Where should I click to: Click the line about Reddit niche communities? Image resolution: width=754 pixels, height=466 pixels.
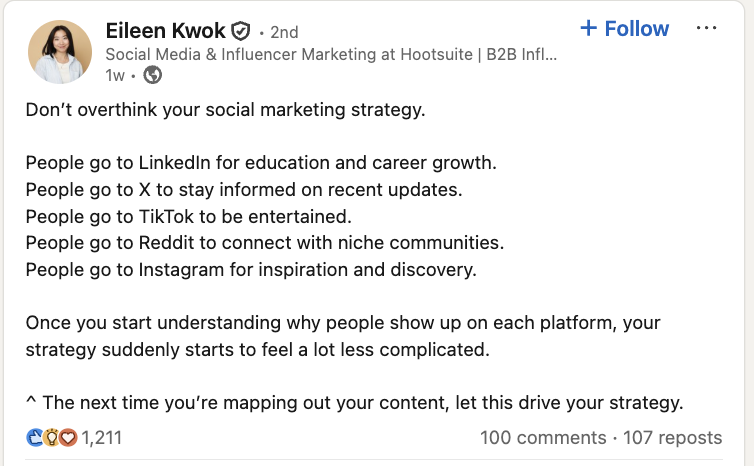pos(264,242)
